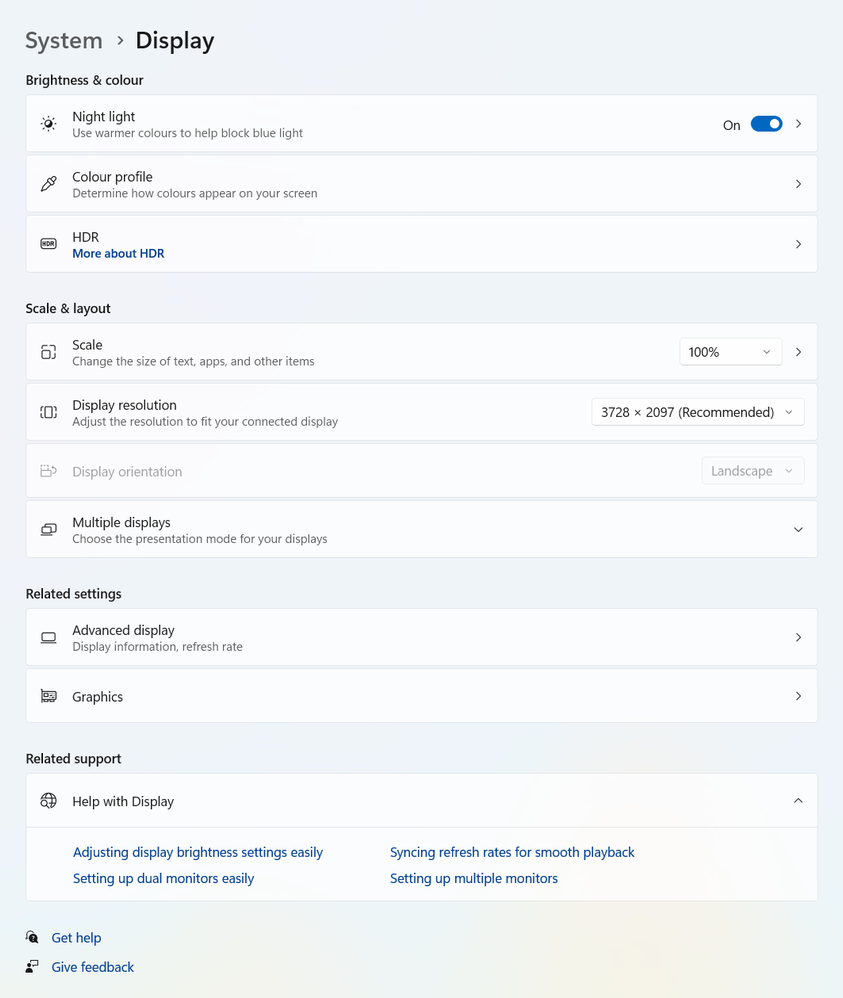Go back to System in breadcrumb
The image size is (843, 998).
[x=64, y=41]
